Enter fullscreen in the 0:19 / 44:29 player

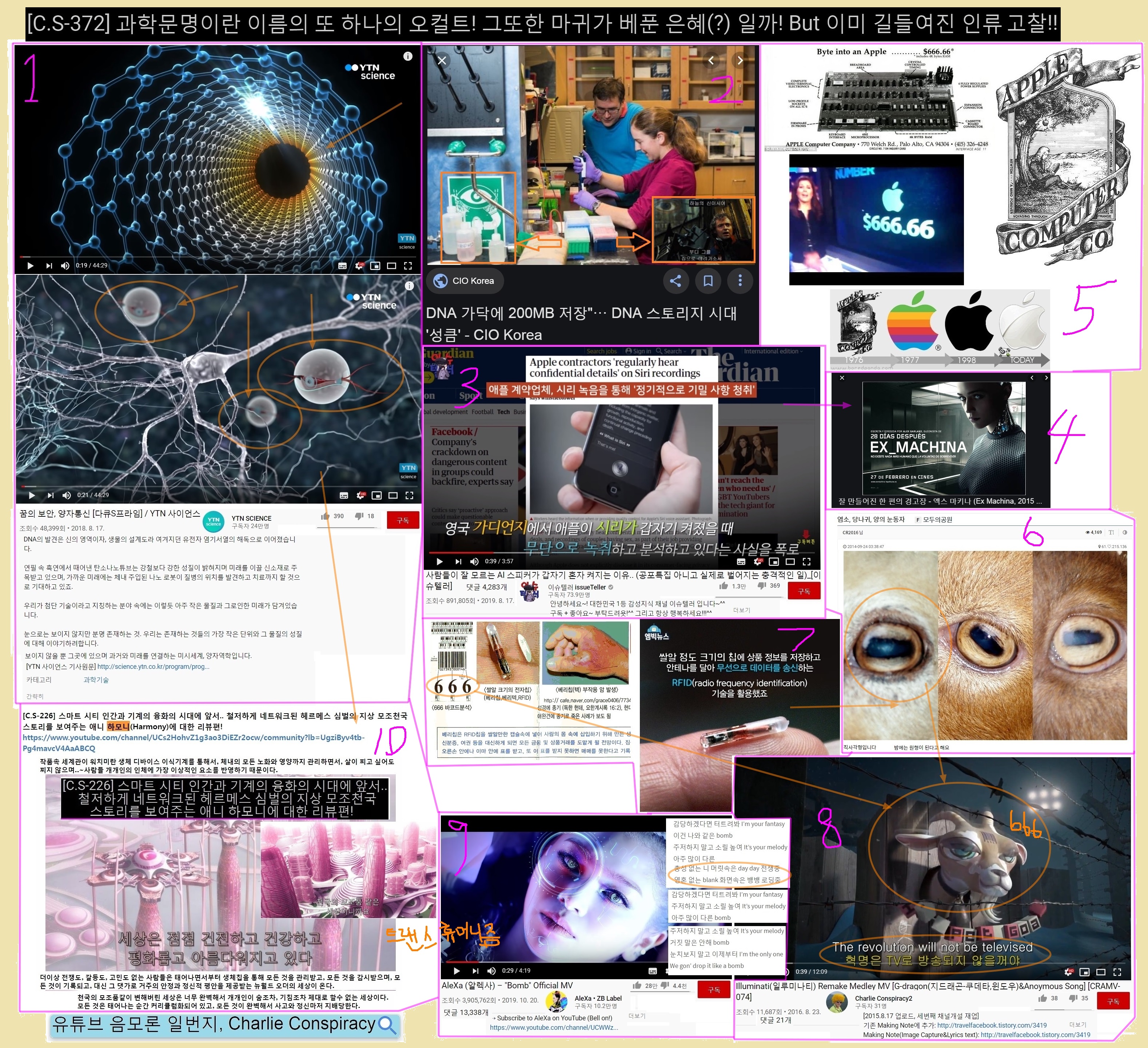(x=408, y=265)
